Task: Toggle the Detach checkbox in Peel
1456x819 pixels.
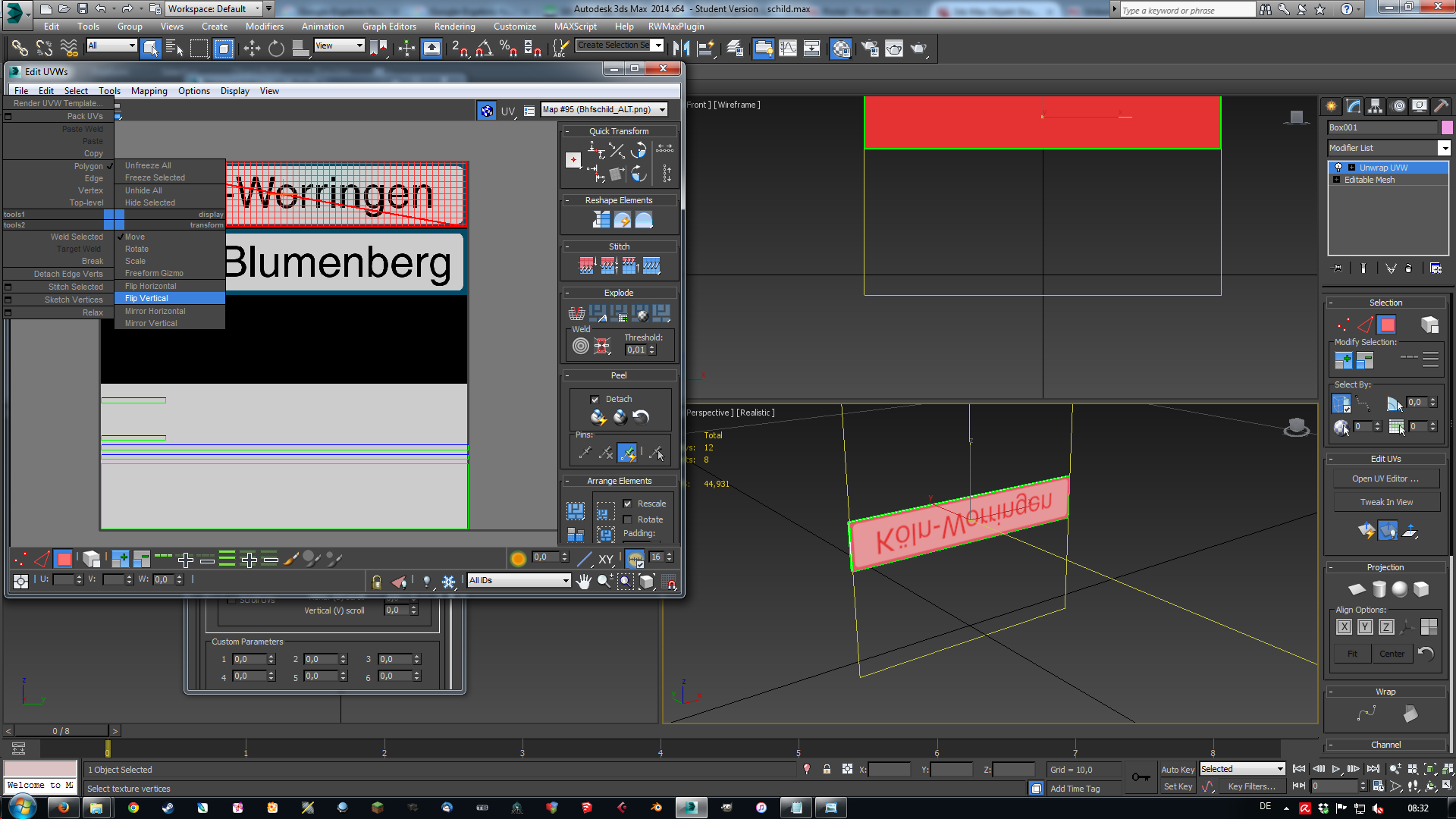Action: [x=595, y=399]
